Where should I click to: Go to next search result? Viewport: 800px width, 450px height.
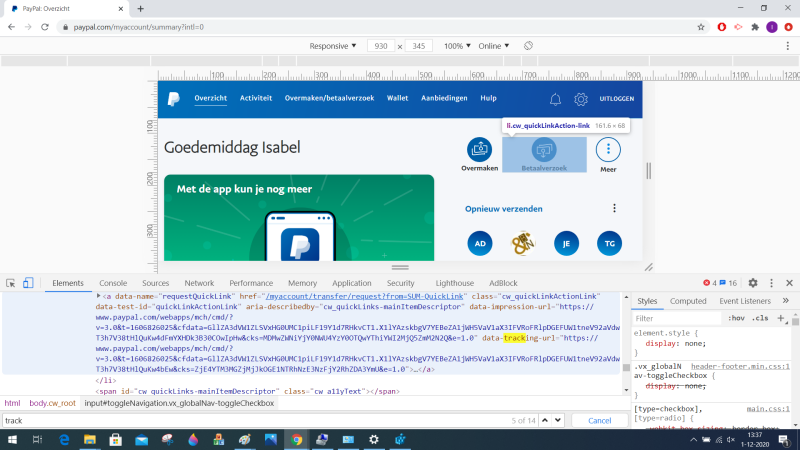pyautogui.click(x=558, y=420)
